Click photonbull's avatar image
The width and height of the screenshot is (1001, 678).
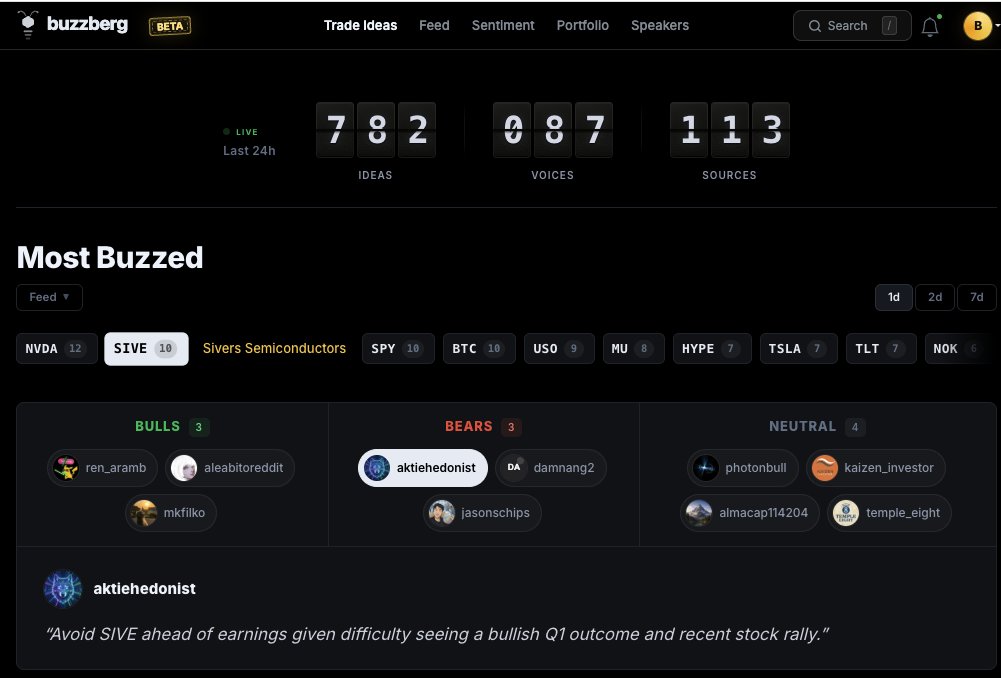(x=705, y=468)
